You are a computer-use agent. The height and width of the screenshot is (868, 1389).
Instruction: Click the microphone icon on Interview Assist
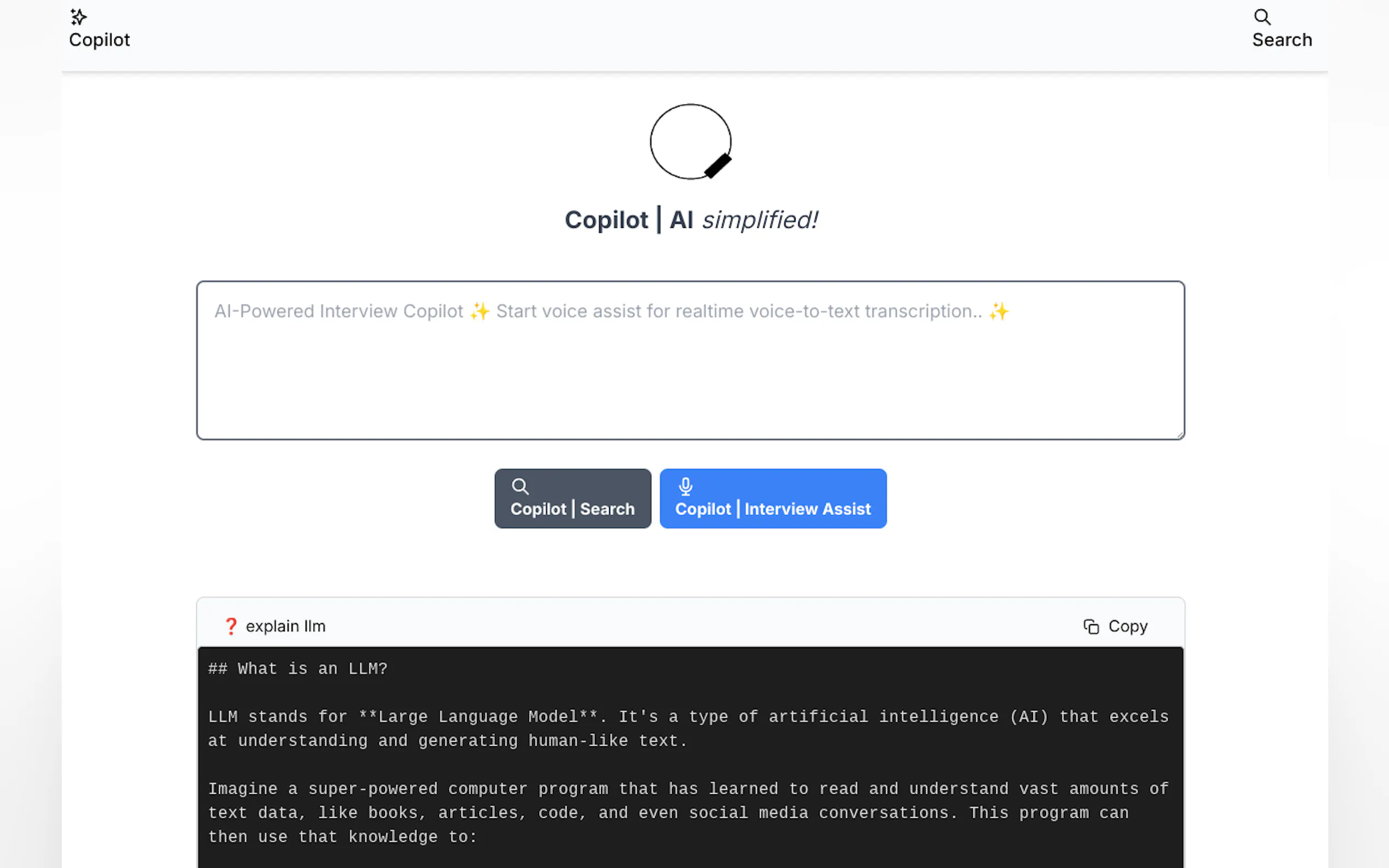click(685, 486)
